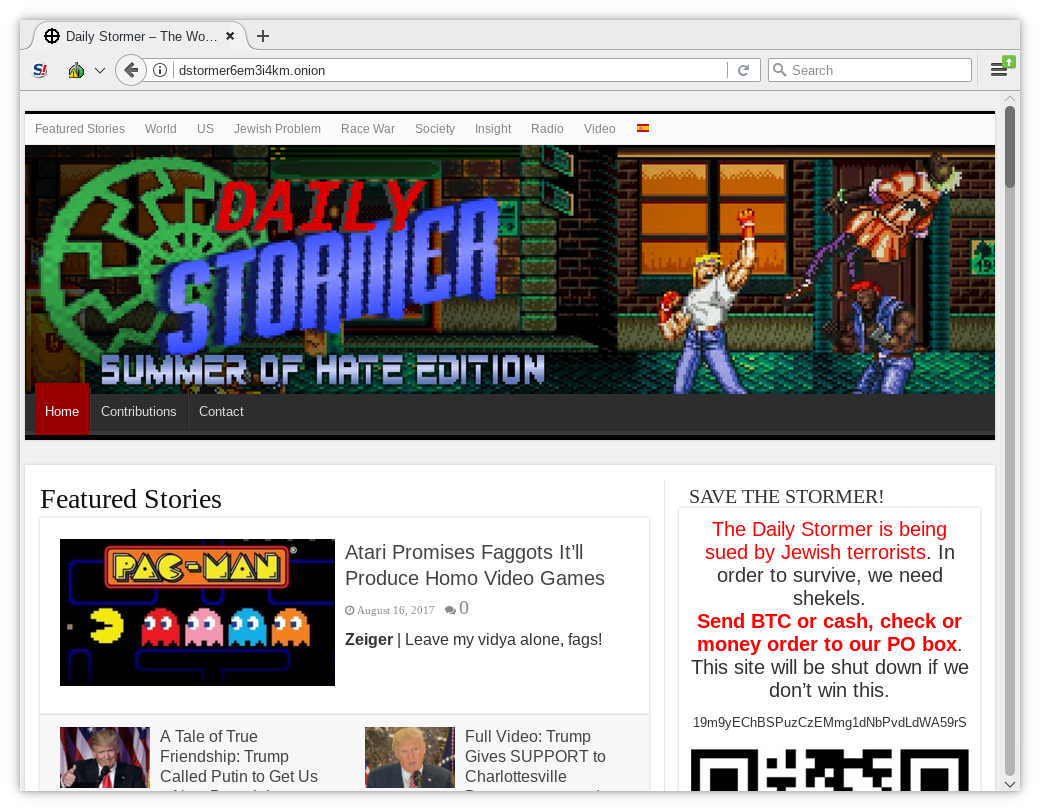Open the World navigation section

tap(160, 128)
